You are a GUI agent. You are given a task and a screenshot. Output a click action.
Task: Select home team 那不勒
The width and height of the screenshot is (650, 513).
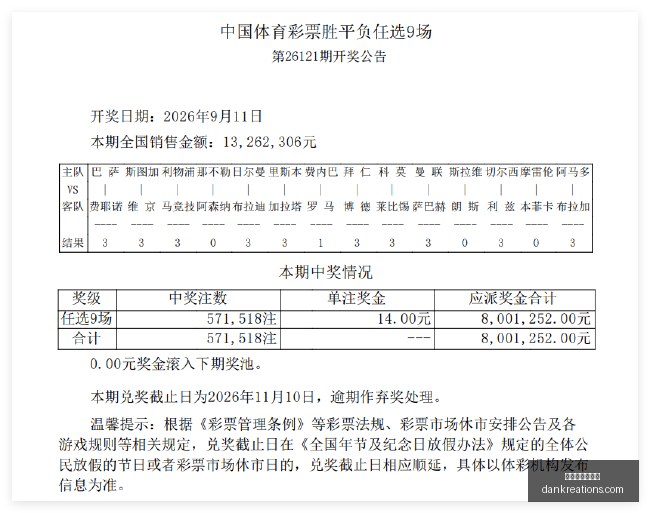[213, 172]
